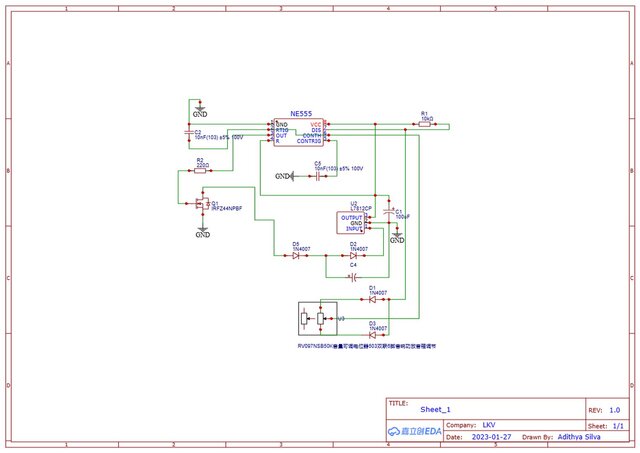Select the R2 220Ω resistor symbol
This screenshot has height=453, width=640.
[200, 171]
